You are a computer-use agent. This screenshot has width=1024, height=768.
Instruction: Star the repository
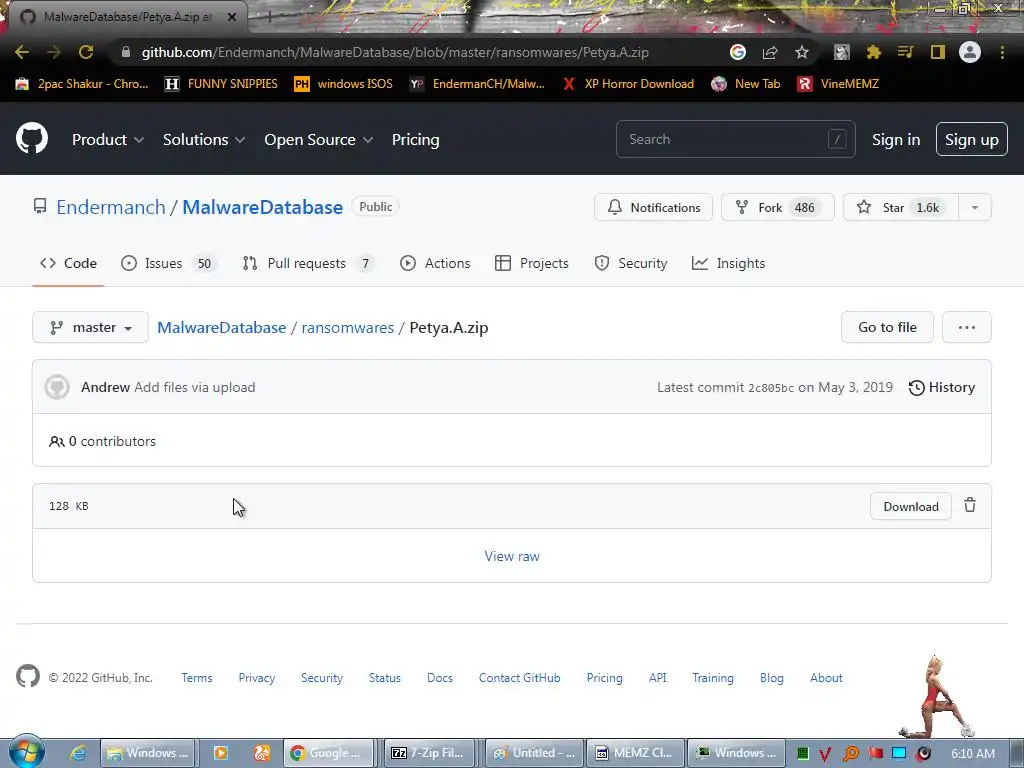tap(901, 208)
